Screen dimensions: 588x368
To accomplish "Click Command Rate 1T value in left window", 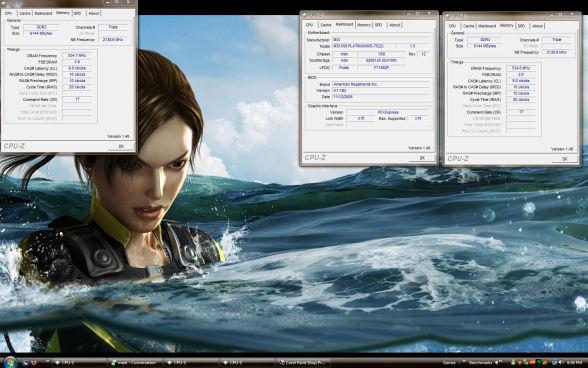I will [x=77, y=99].
